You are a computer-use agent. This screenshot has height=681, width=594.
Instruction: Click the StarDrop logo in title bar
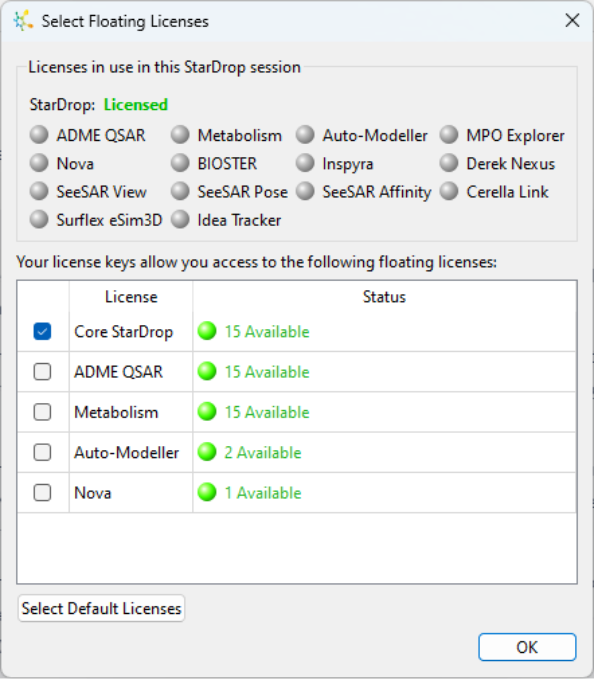pos(23,21)
